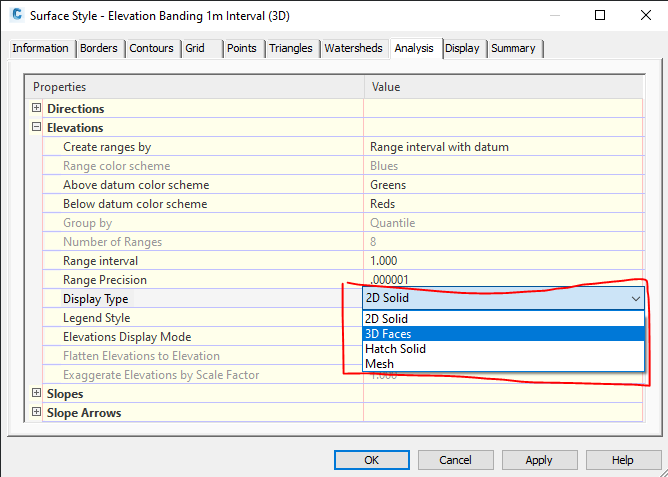Expand the Directions group
668x477 pixels.
37,108
